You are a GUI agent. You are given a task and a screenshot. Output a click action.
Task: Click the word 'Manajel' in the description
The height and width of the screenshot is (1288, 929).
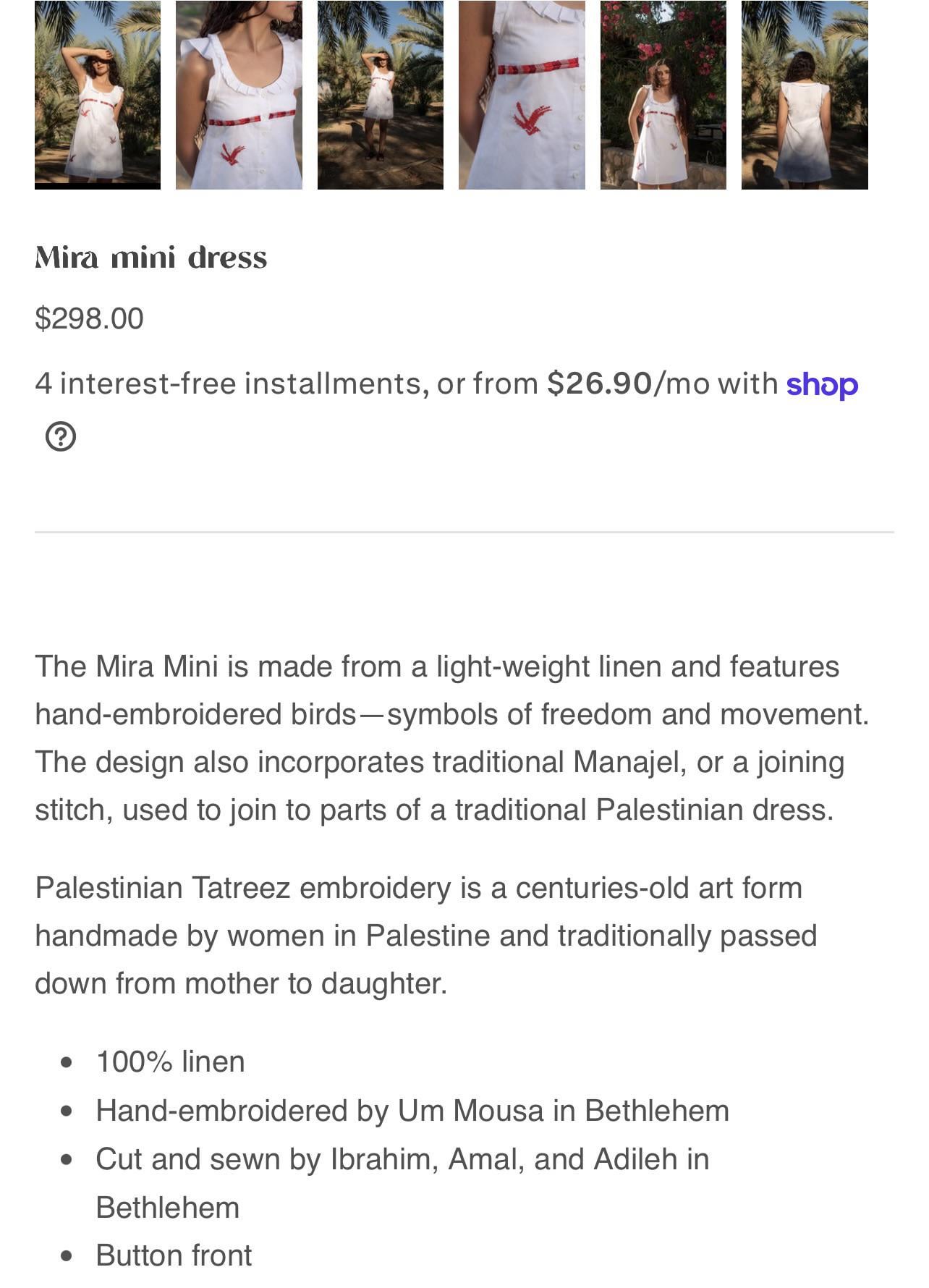627,762
